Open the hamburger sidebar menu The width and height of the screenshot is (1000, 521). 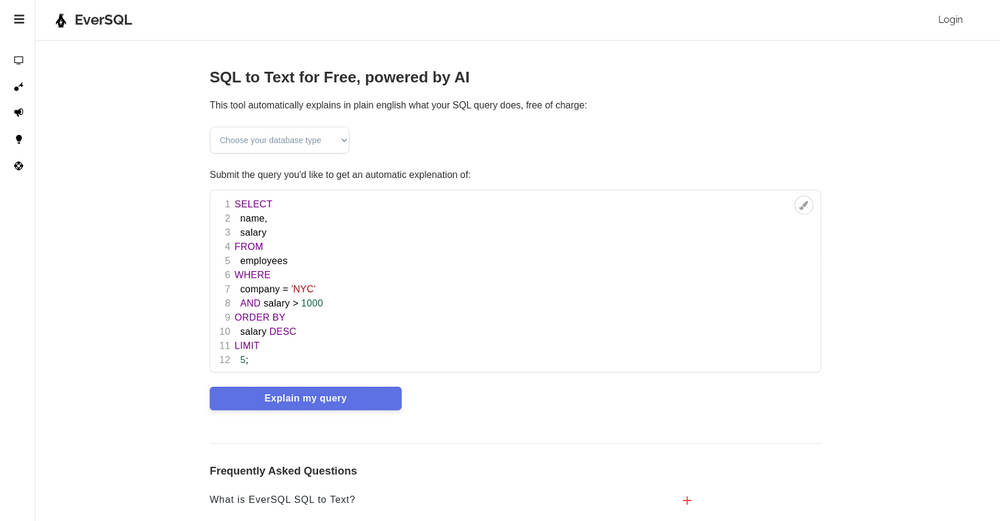[x=18, y=19]
